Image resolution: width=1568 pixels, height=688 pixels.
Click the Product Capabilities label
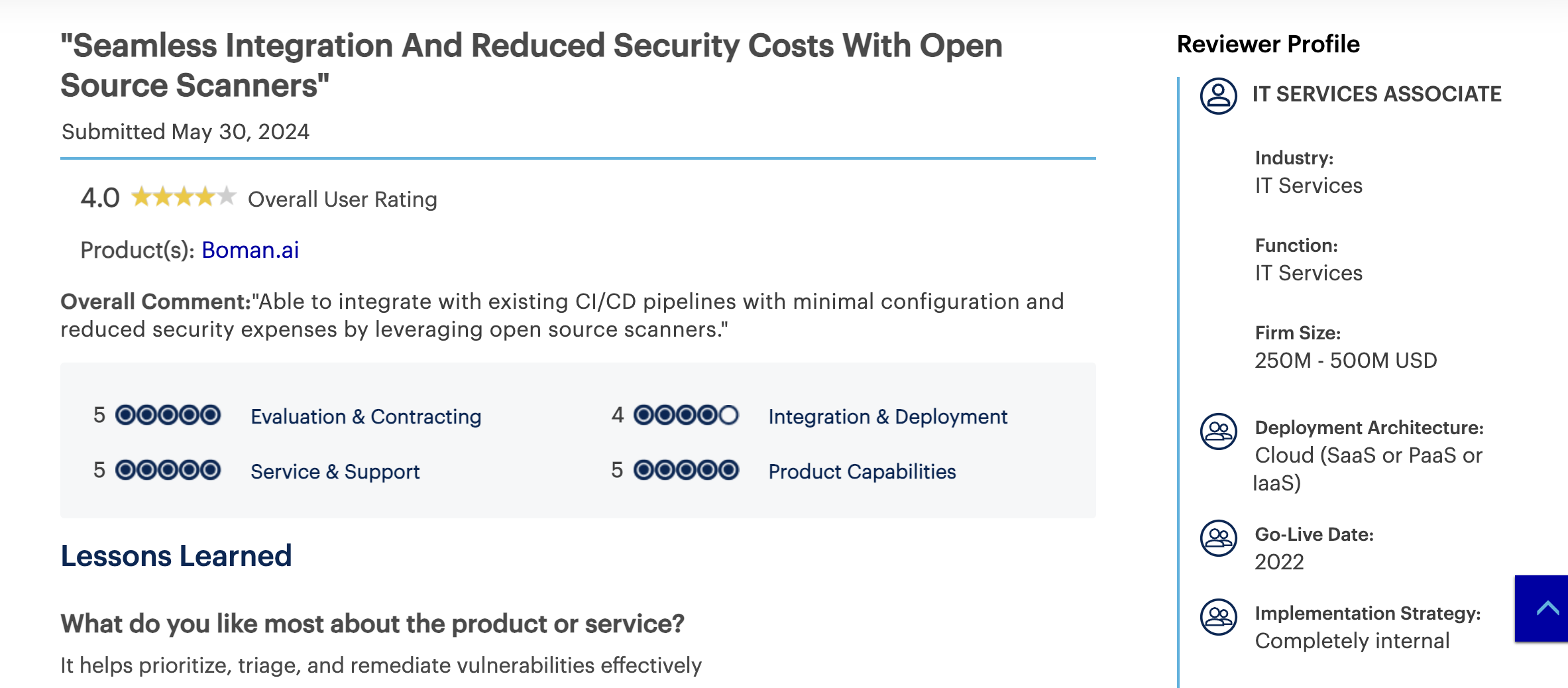(862, 471)
